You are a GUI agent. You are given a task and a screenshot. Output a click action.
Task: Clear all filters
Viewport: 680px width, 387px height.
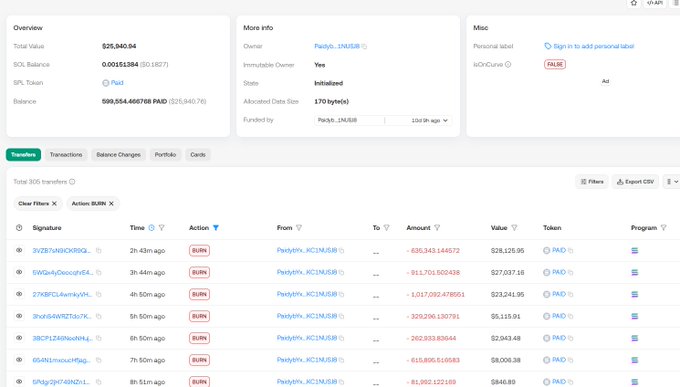coord(38,203)
